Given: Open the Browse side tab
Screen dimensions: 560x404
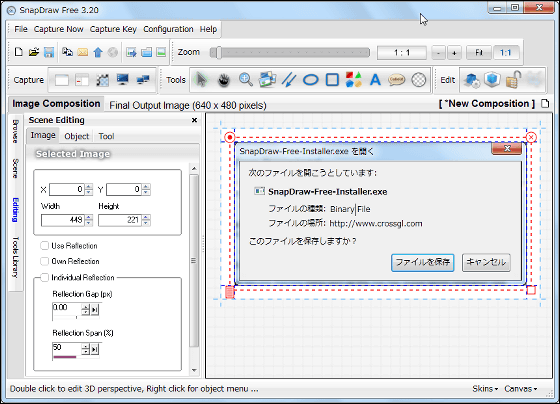Looking at the screenshot, I should point(15,131).
